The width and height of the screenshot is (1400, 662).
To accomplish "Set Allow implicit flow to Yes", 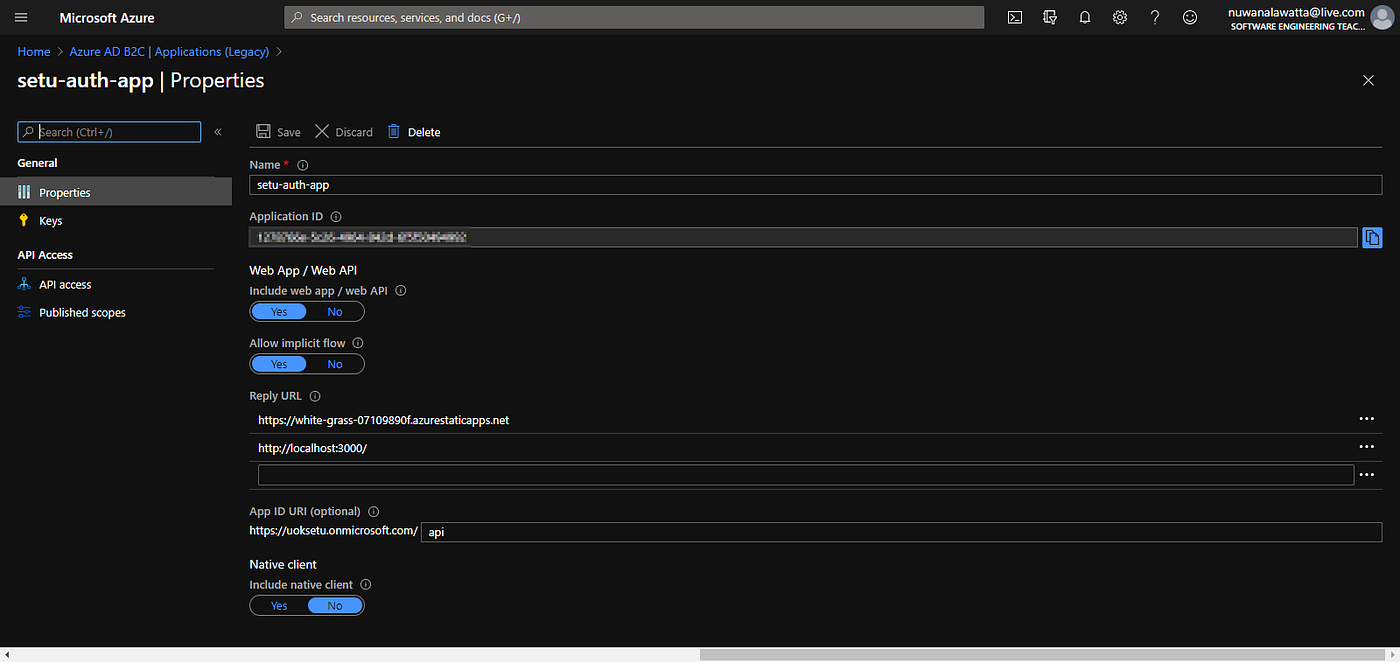I will (x=279, y=364).
